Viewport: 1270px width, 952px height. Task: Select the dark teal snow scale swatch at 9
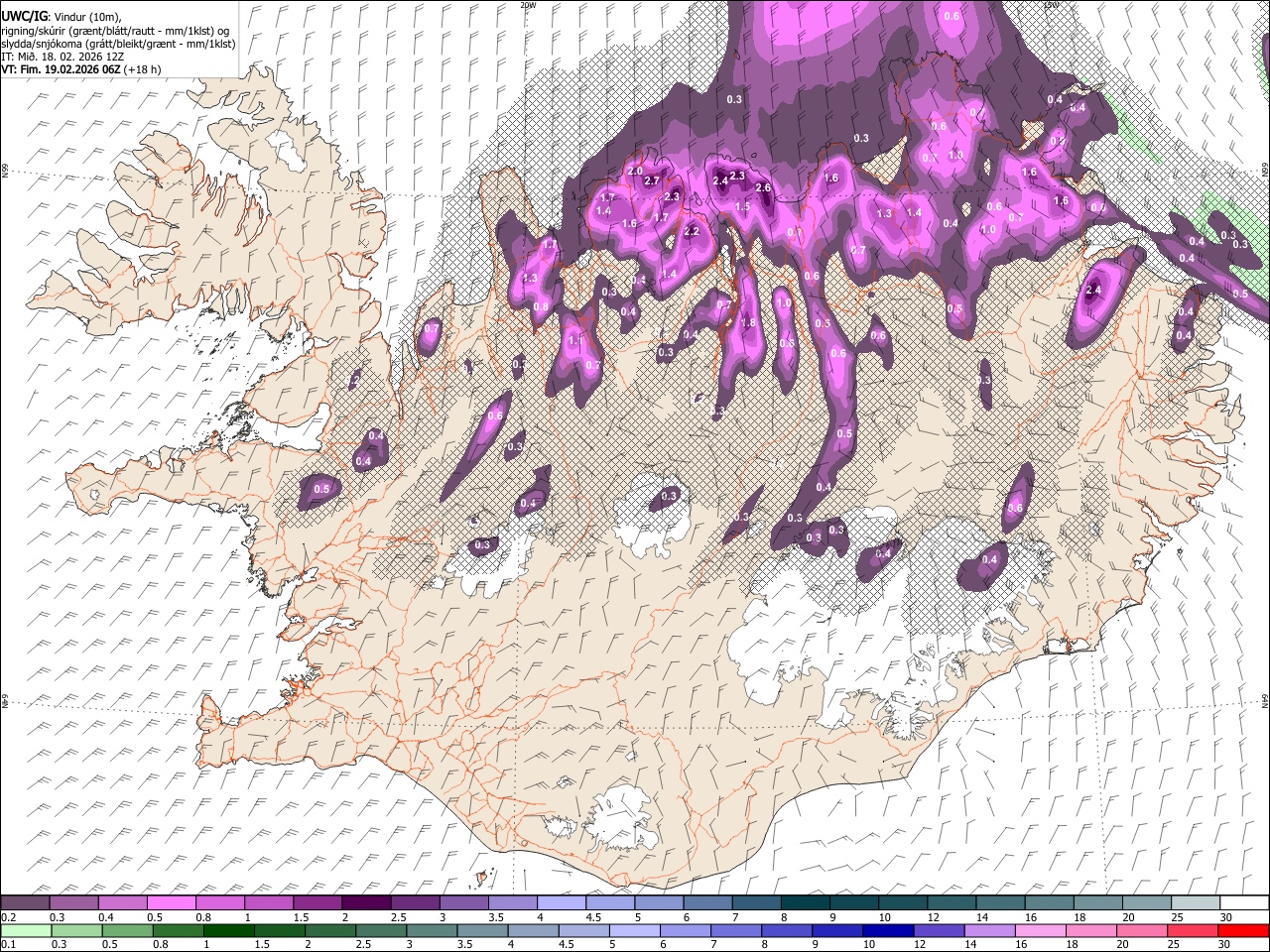854,902
